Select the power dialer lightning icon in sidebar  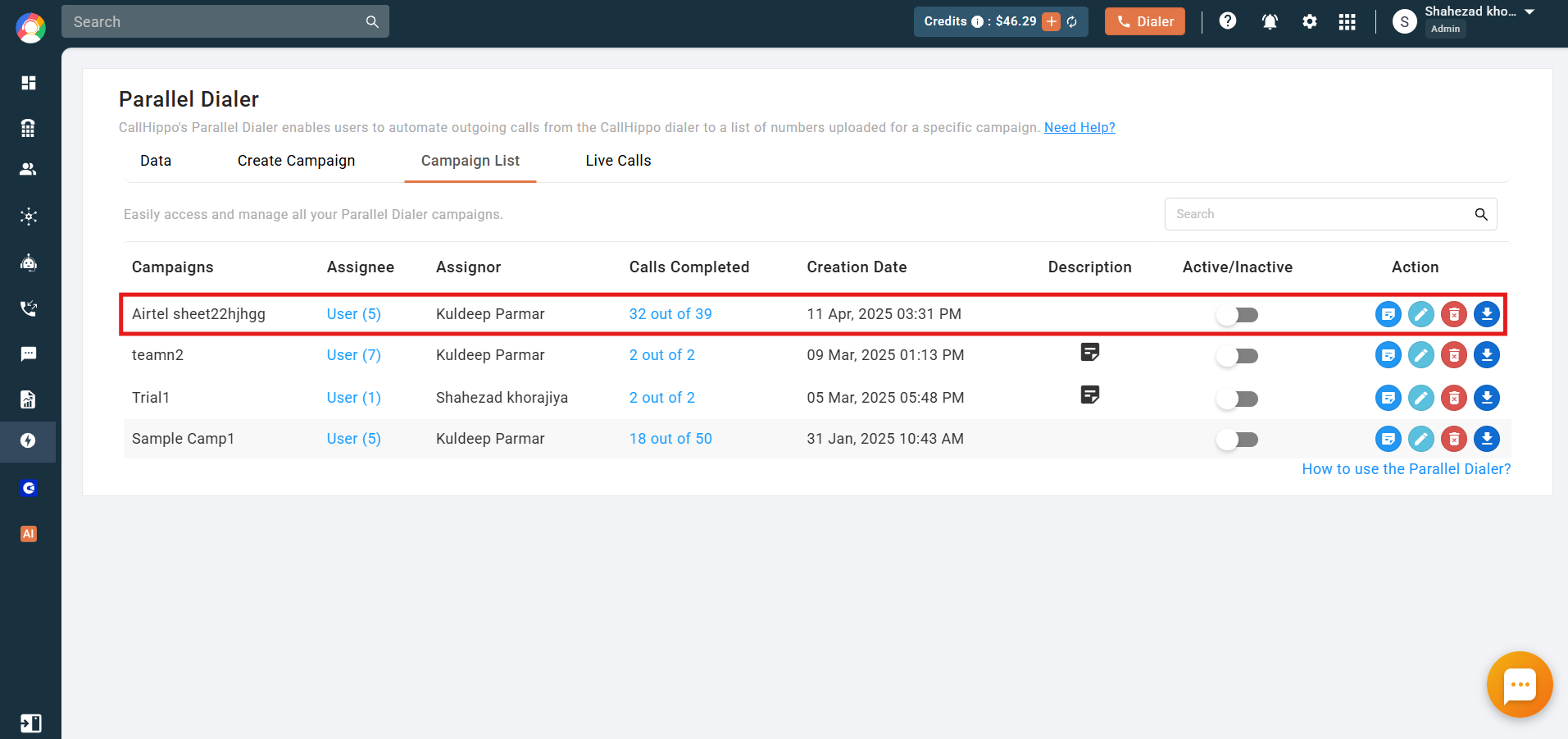29,440
